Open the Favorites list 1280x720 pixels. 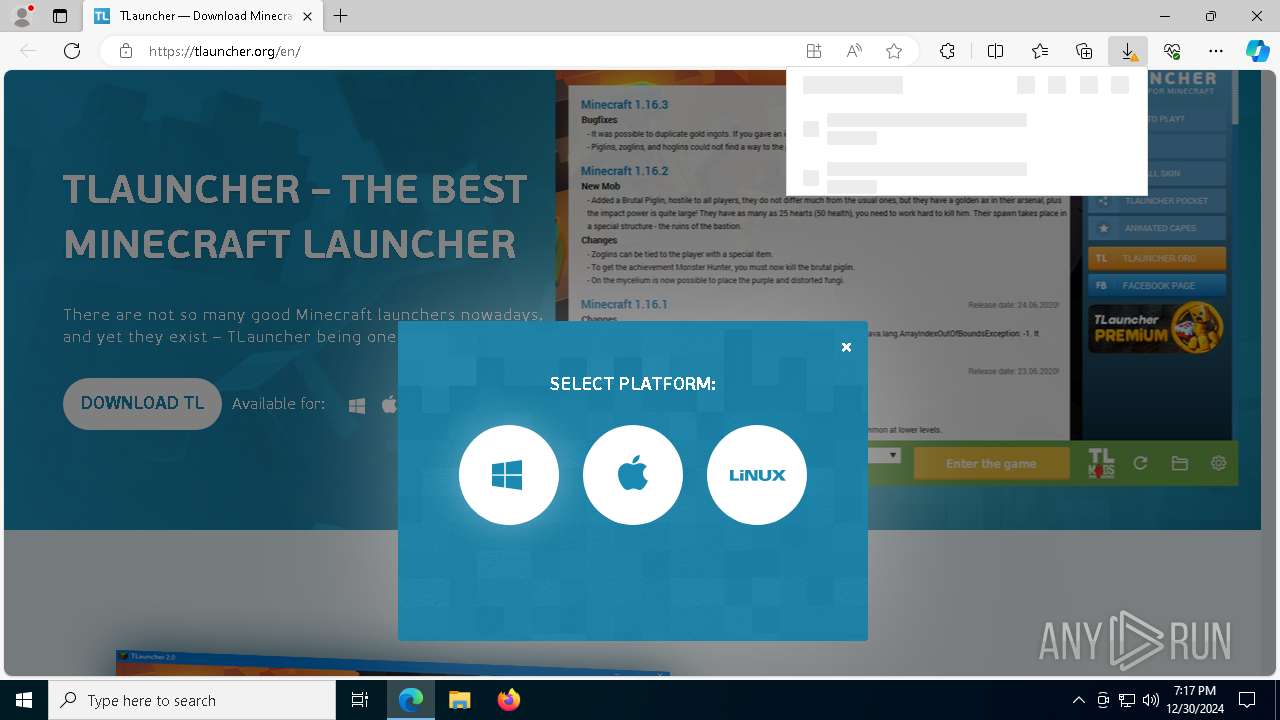pyautogui.click(x=1040, y=51)
